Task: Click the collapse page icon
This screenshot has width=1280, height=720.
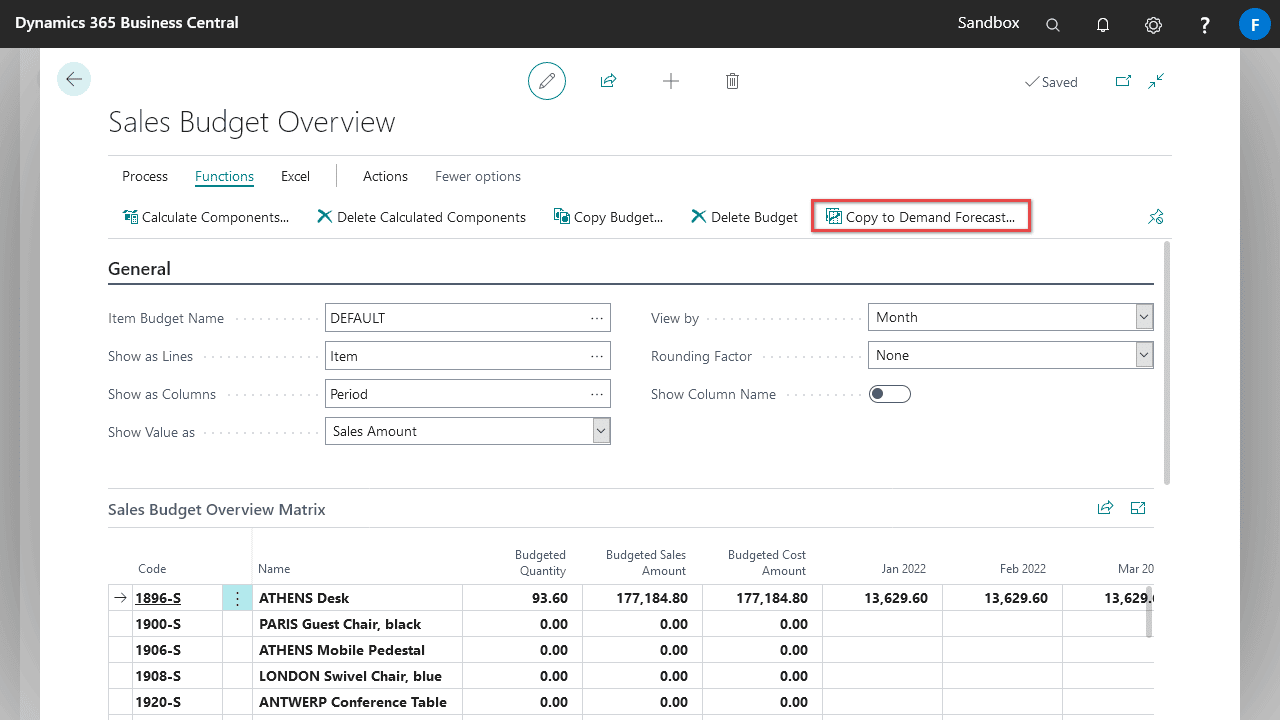Action: 1156,81
